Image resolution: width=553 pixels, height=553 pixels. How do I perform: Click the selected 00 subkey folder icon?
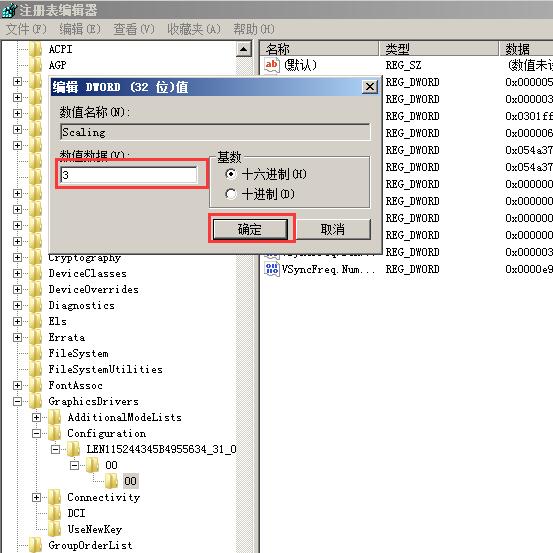(111, 481)
